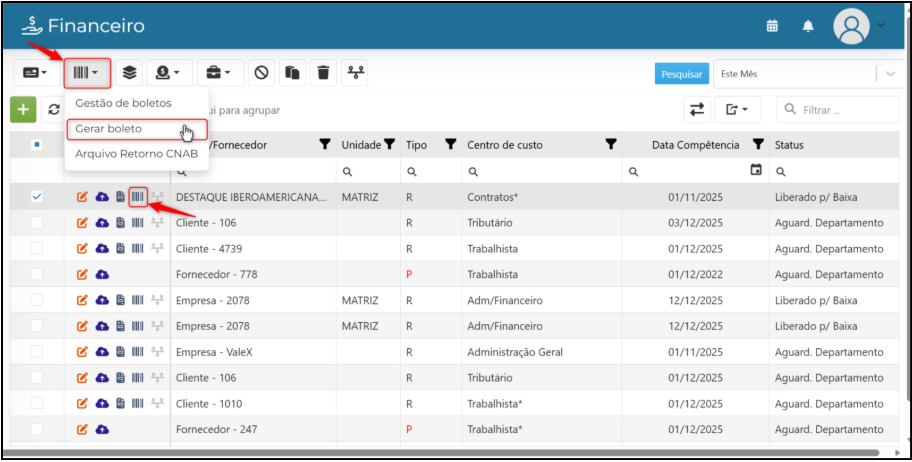Click the 03/12/2025 date cell
This screenshot has height=462, width=912.
(x=695, y=223)
